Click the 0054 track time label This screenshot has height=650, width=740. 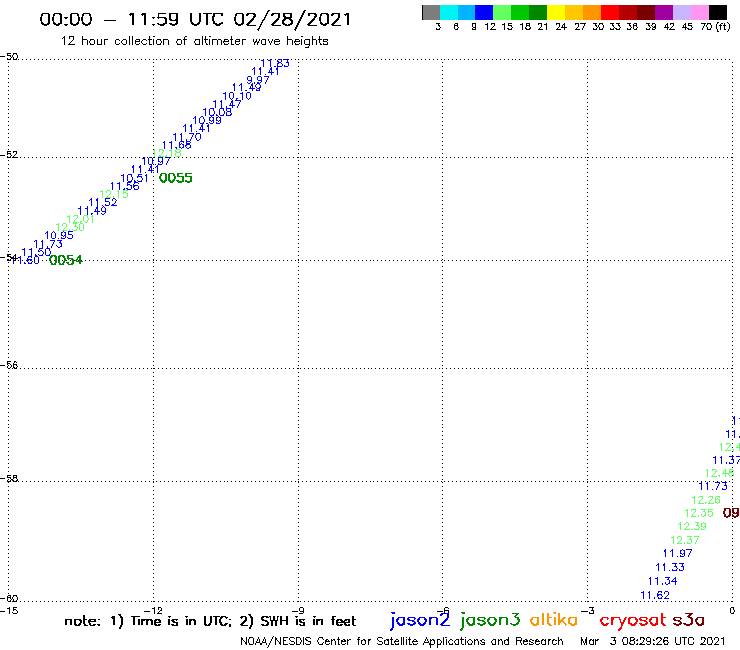(x=66, y=260)
